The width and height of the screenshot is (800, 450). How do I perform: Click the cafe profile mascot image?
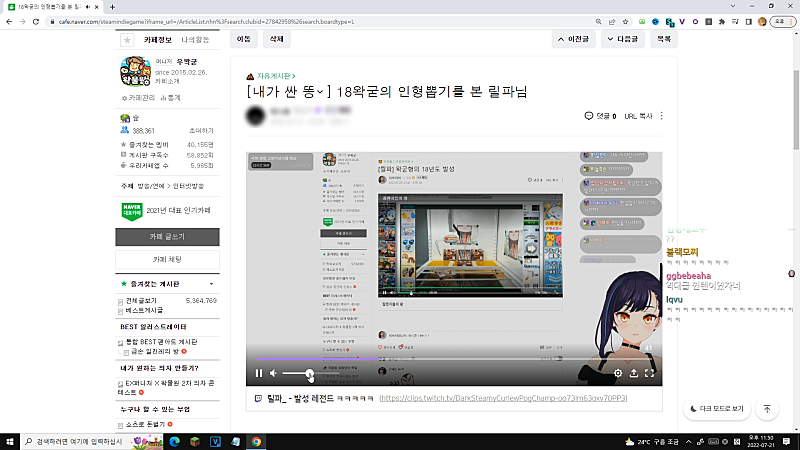click(135, 71)
